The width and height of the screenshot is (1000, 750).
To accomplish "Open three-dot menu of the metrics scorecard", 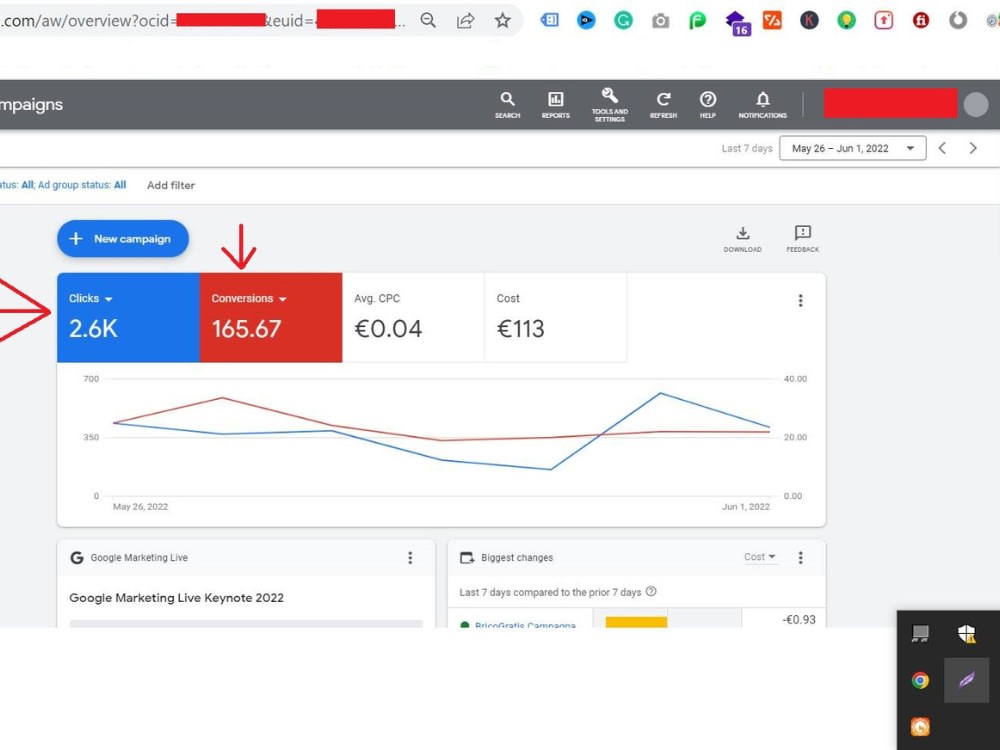I will [x=800, y=300].
